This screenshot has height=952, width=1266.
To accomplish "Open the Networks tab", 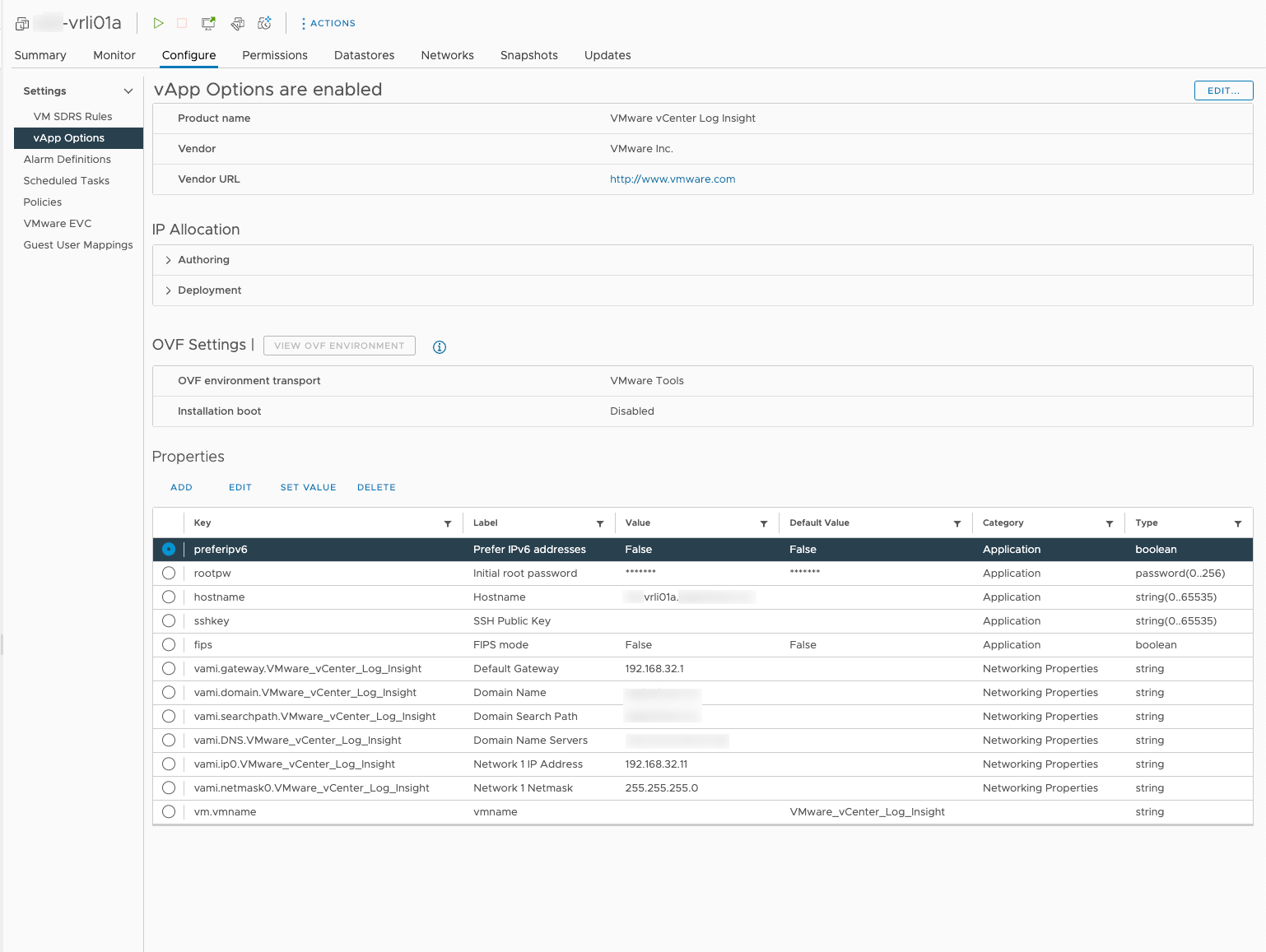I will 448,55.
